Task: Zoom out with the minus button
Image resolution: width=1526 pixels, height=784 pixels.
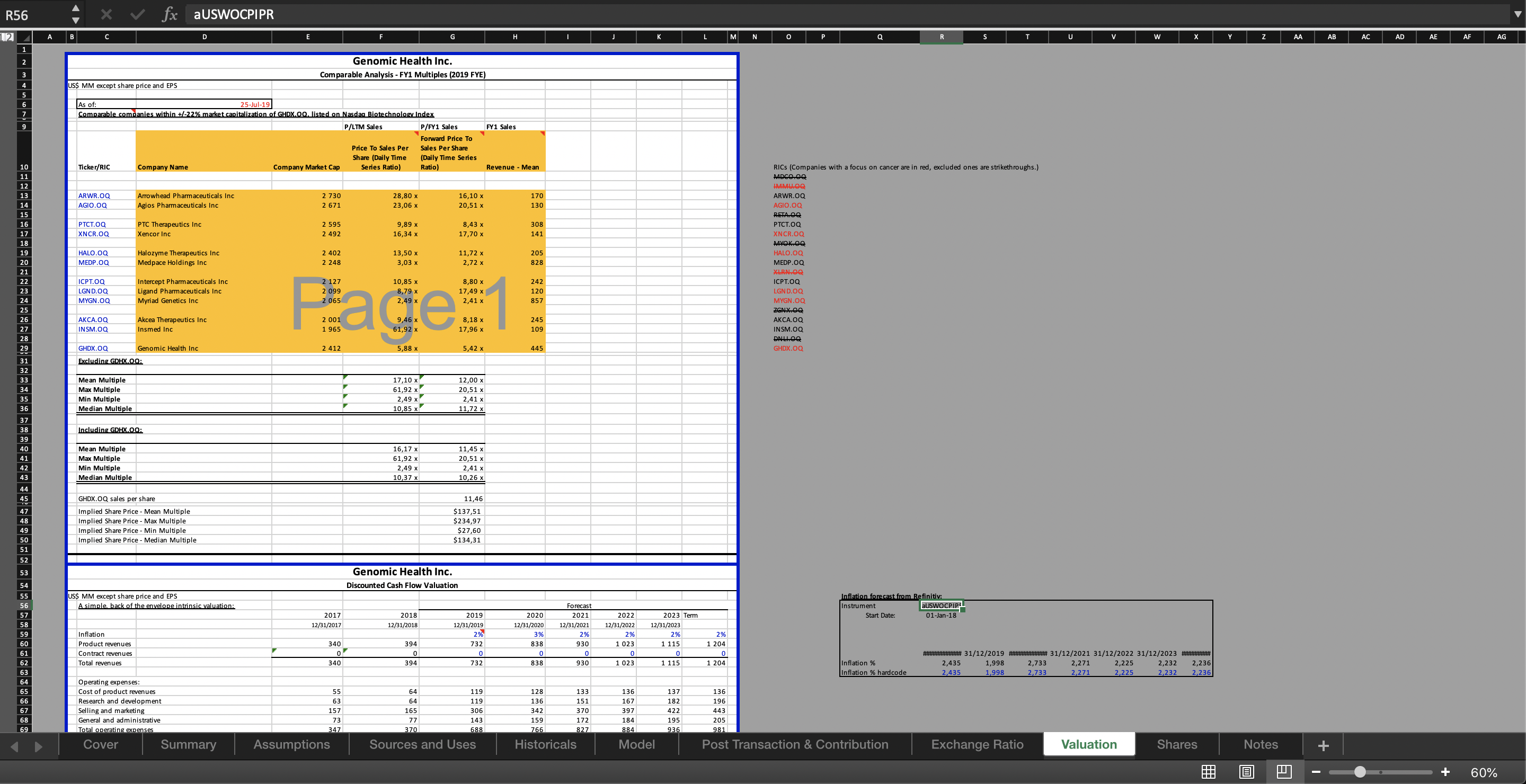Action: point(1316,772)
